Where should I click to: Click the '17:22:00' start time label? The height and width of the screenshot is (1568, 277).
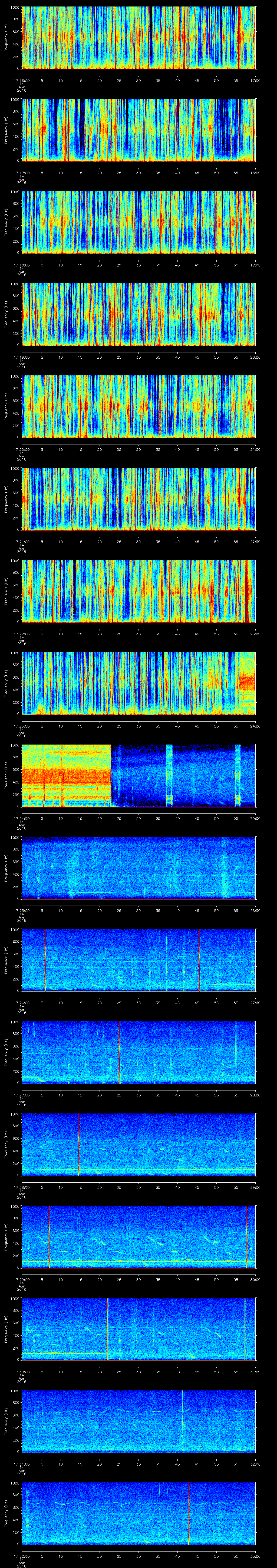click(x=21, y=634)
